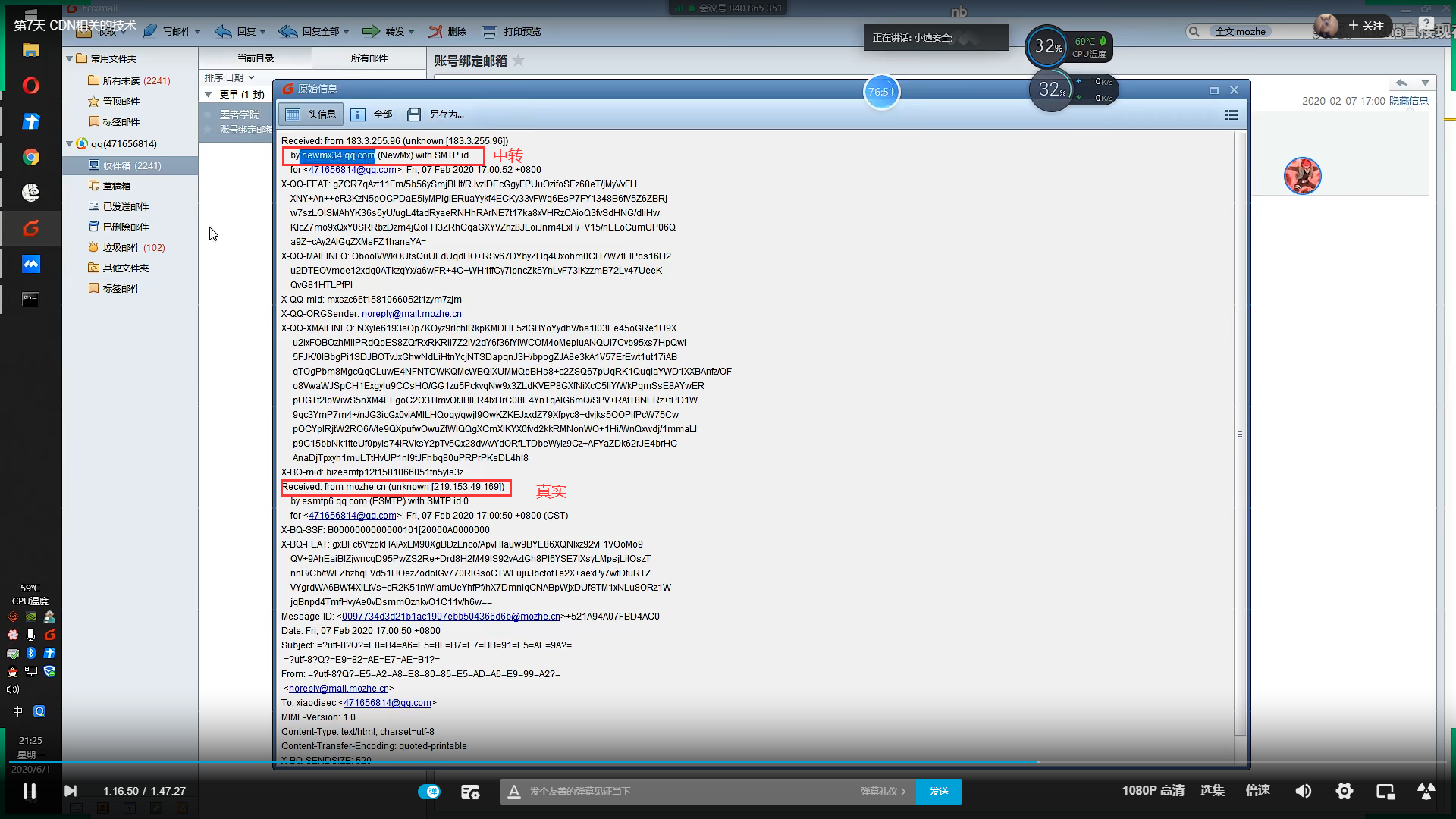This screenshot has width=1456, height=819.
Task: Open Chrome browser from taskbar
Action: click(x=31, y=157)
